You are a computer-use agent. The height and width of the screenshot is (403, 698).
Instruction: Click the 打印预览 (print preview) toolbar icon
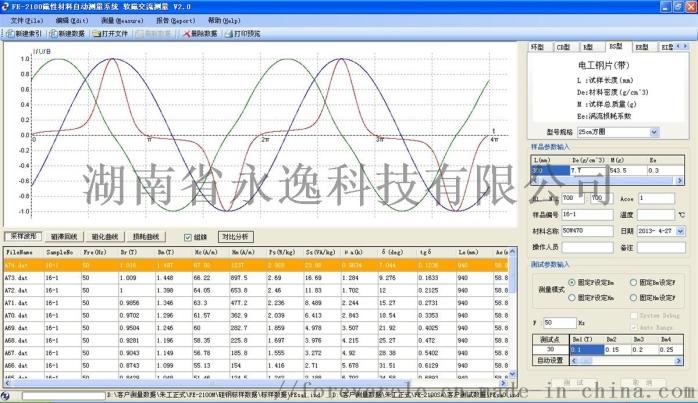tap(229, 34)
